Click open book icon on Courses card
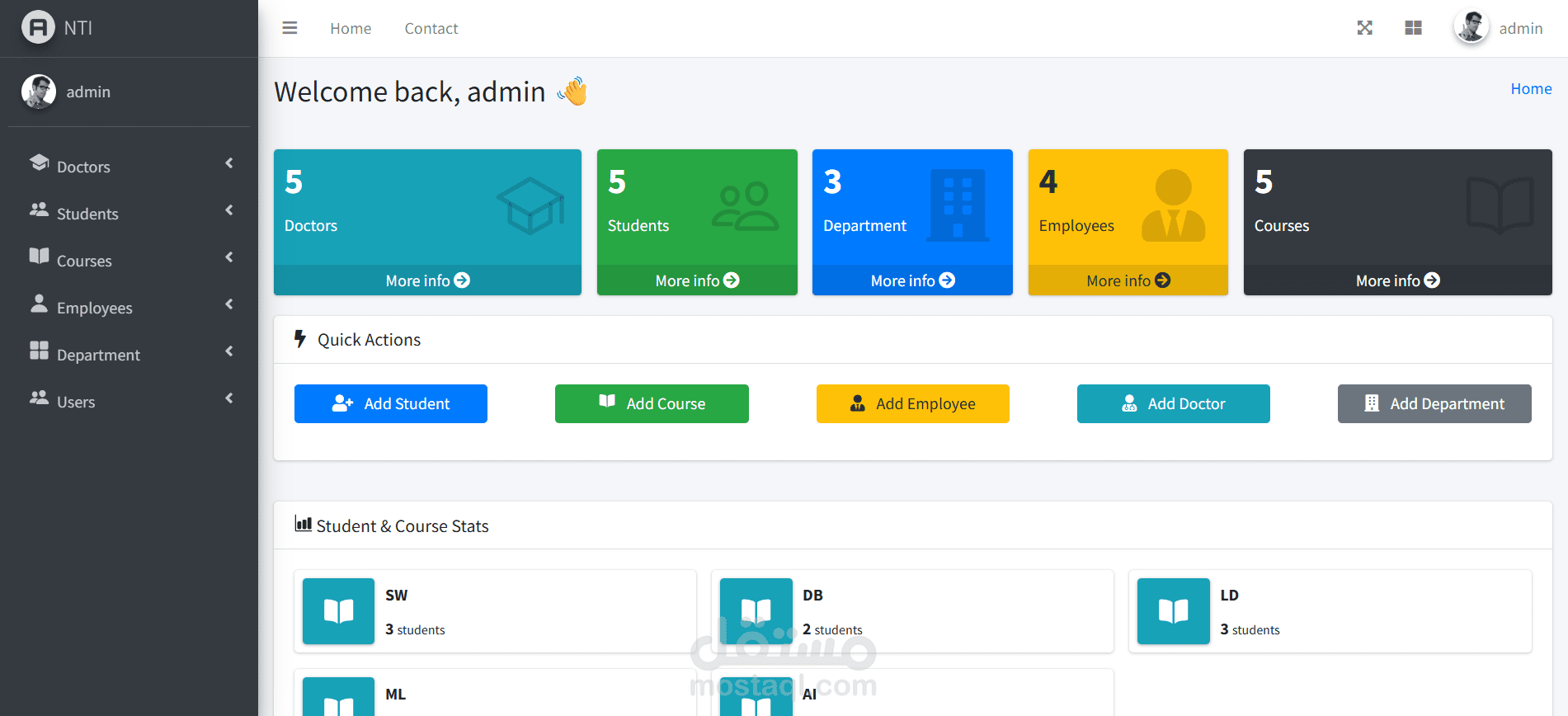The height and width of the screenshot is (716, 1568). pyautogui.click(x=1500, y=205)
